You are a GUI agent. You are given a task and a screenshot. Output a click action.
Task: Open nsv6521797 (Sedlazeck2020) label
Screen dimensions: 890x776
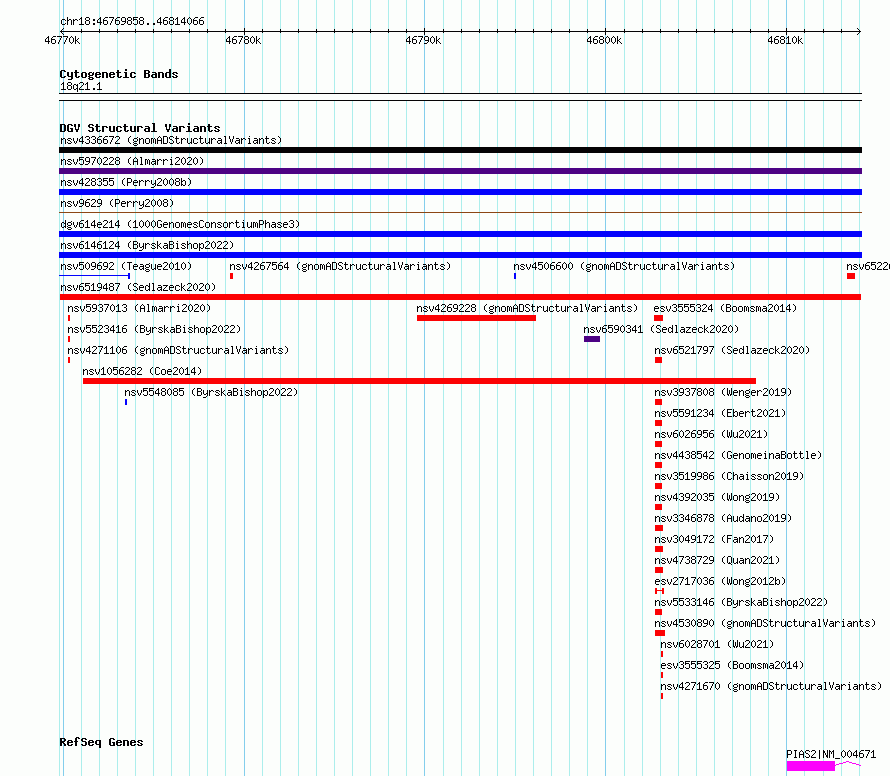[x=732, y=350]
